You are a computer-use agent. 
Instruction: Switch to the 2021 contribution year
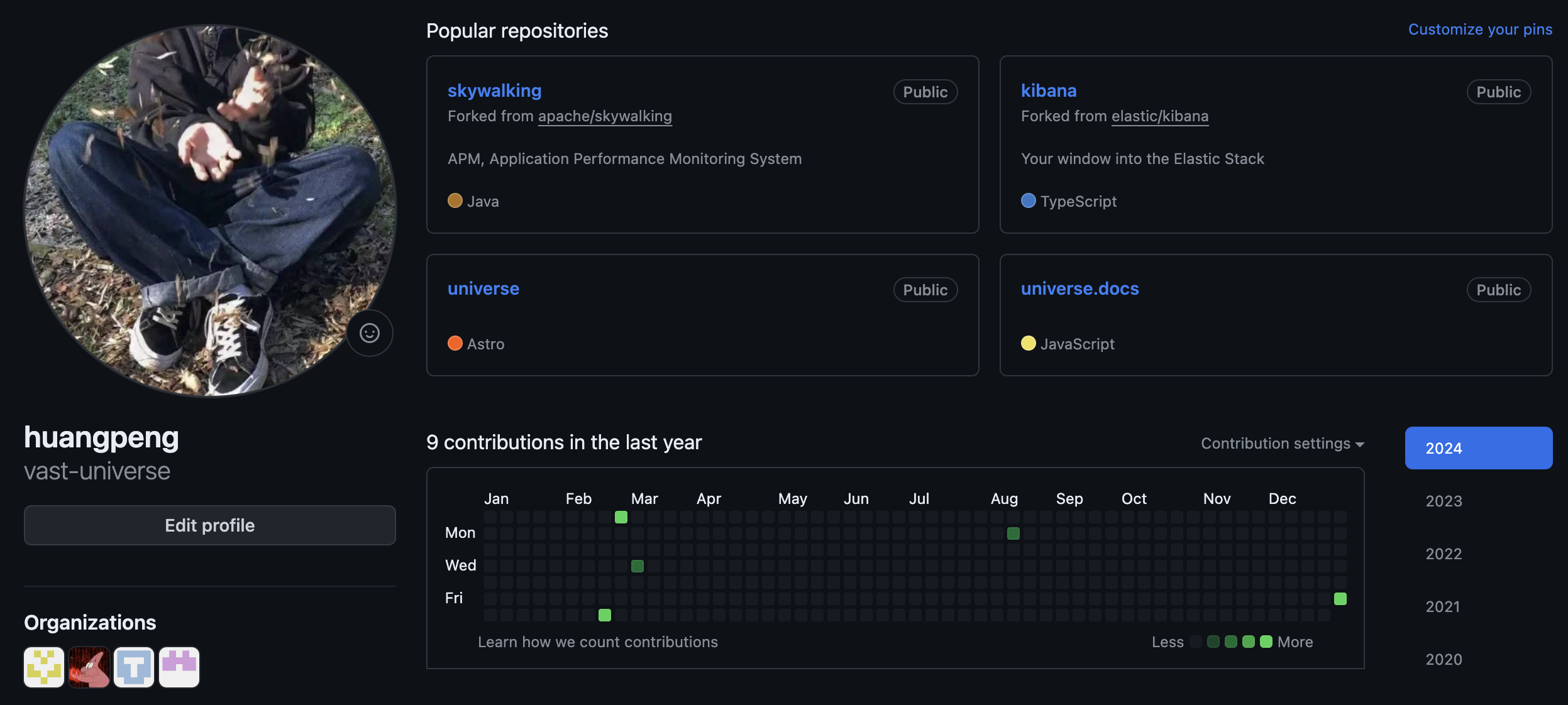pyautogui.click(x=1443, y=606)
